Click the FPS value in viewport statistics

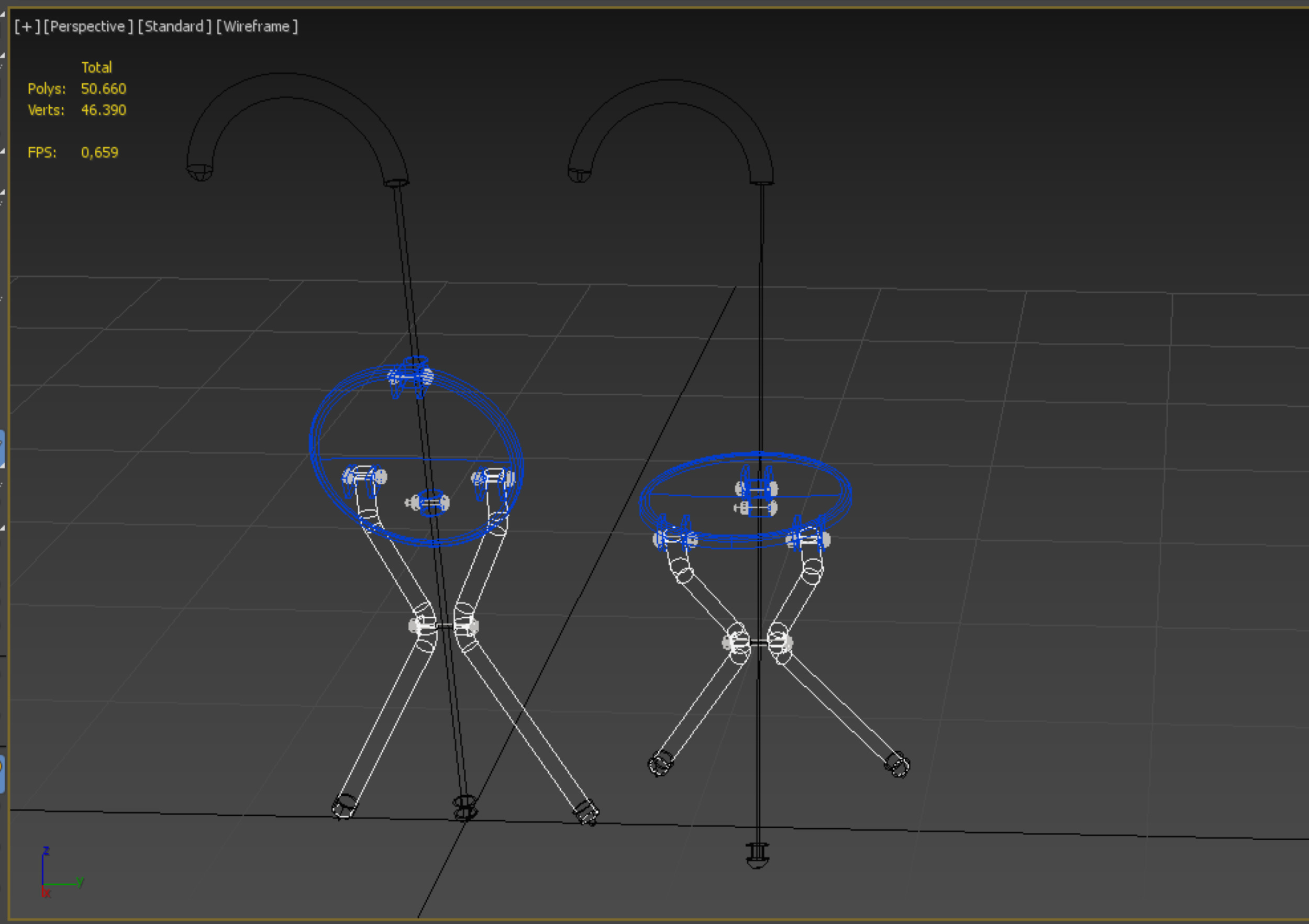click(x=100, y=153)
